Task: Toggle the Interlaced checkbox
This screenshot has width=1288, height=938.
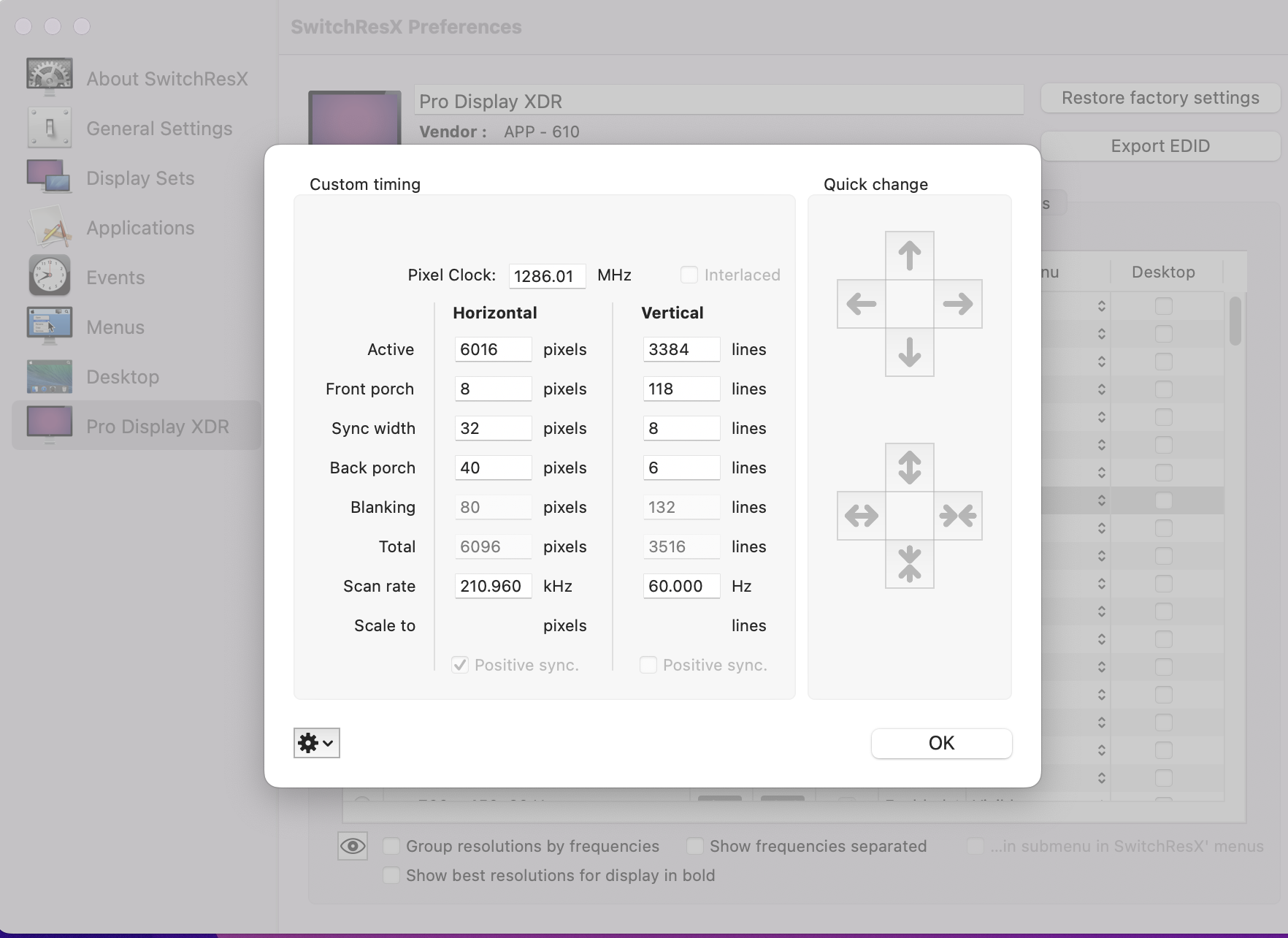Action: tap(689, 275)
